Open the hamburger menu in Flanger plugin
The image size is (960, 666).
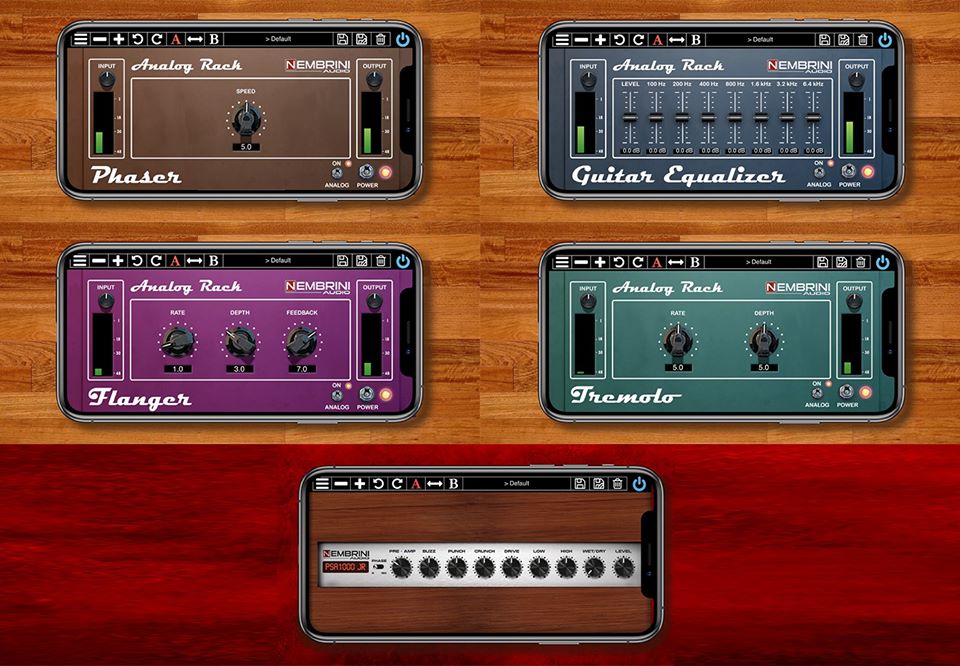coord(80,261)
